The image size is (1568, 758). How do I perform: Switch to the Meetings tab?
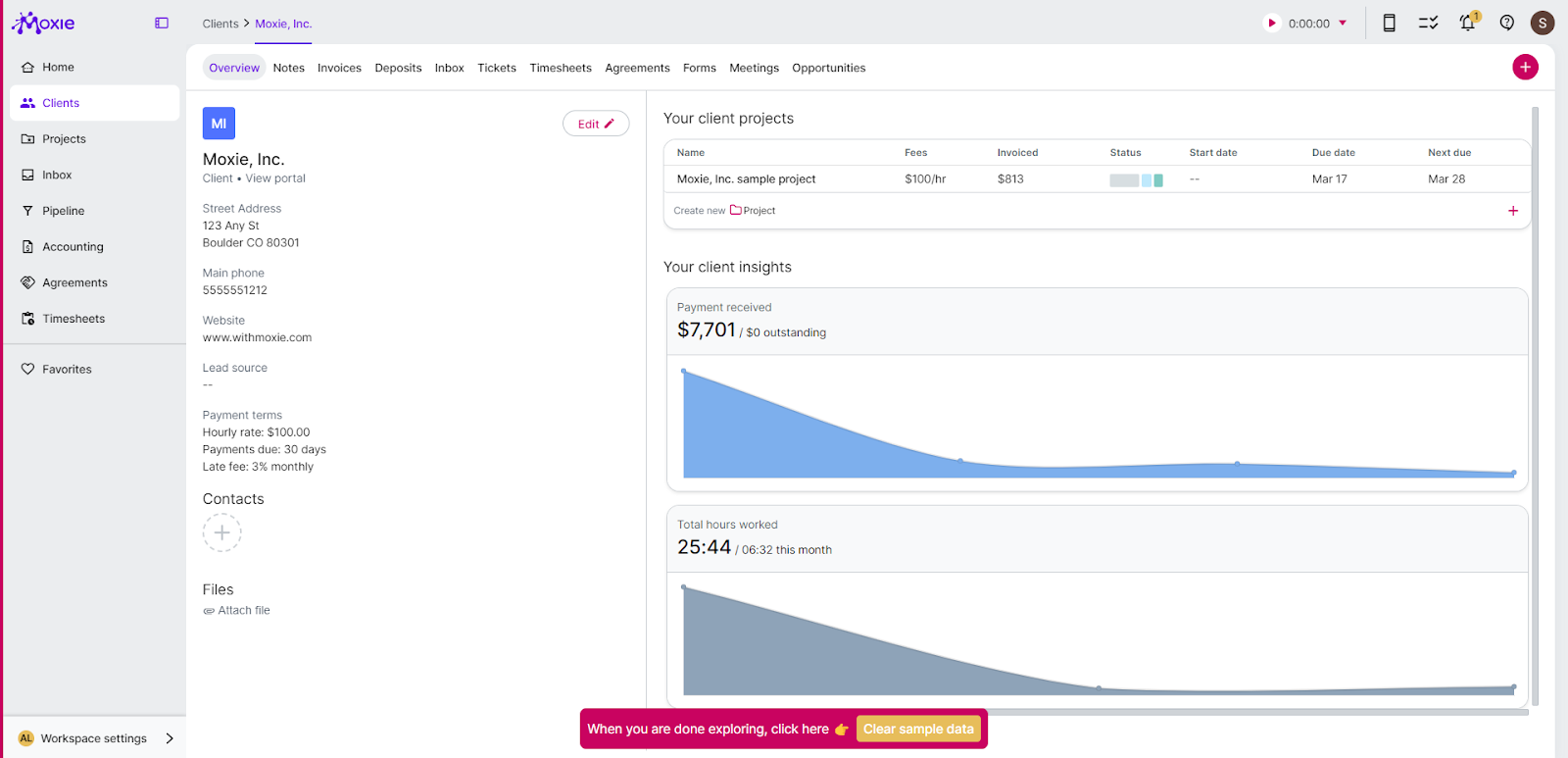pos(754,68)
